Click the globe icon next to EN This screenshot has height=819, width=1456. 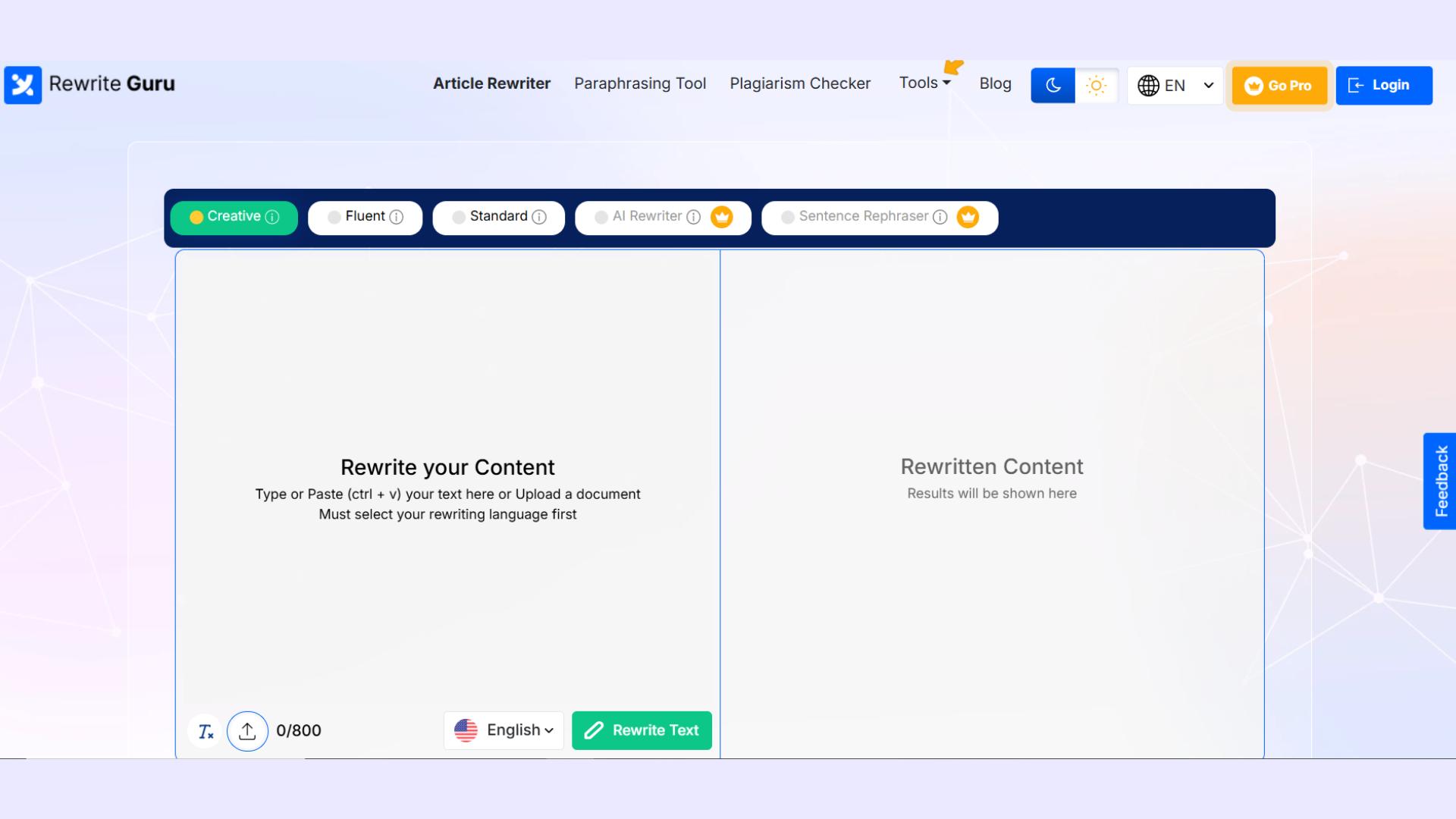point(1147,85)
